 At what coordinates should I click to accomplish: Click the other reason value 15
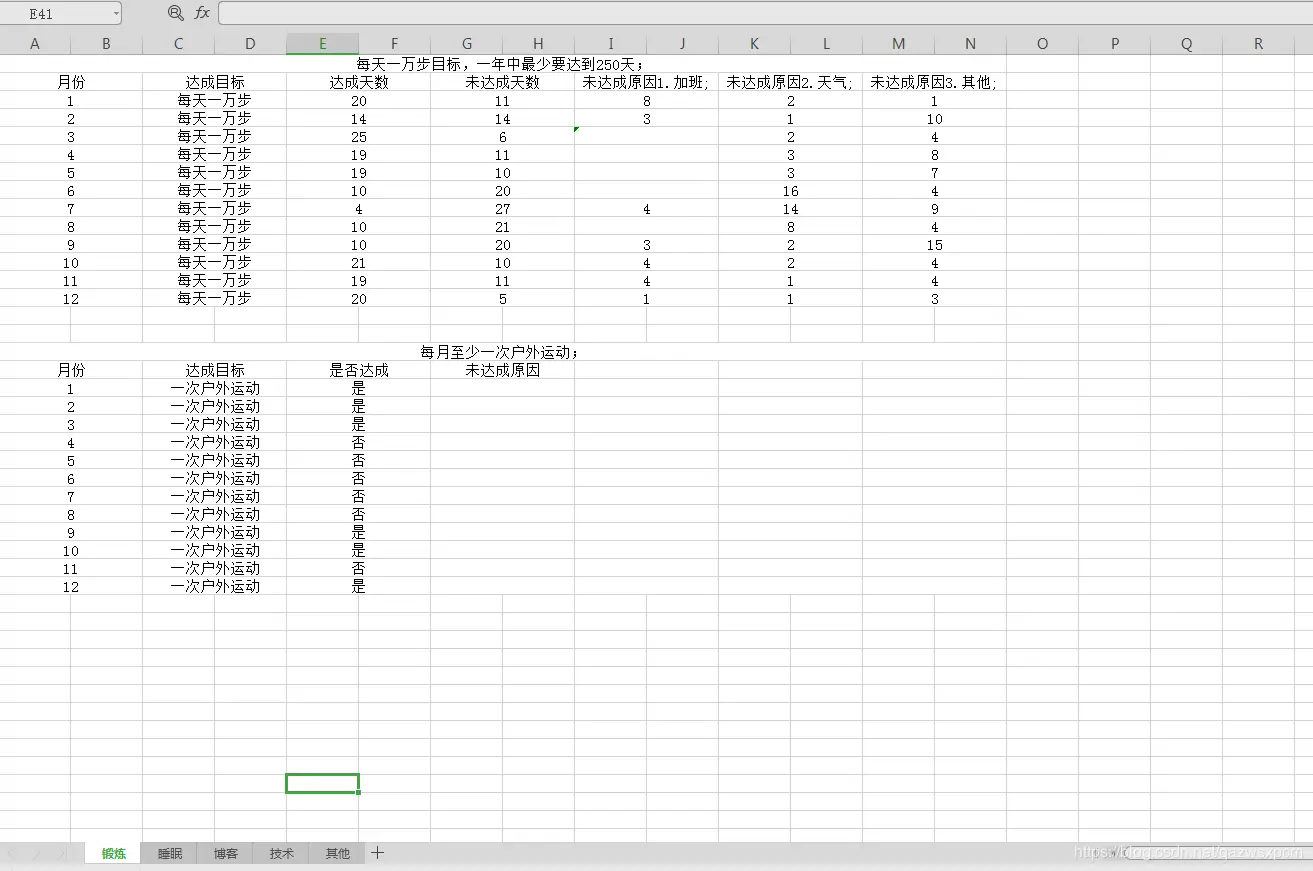pos(935,245)
